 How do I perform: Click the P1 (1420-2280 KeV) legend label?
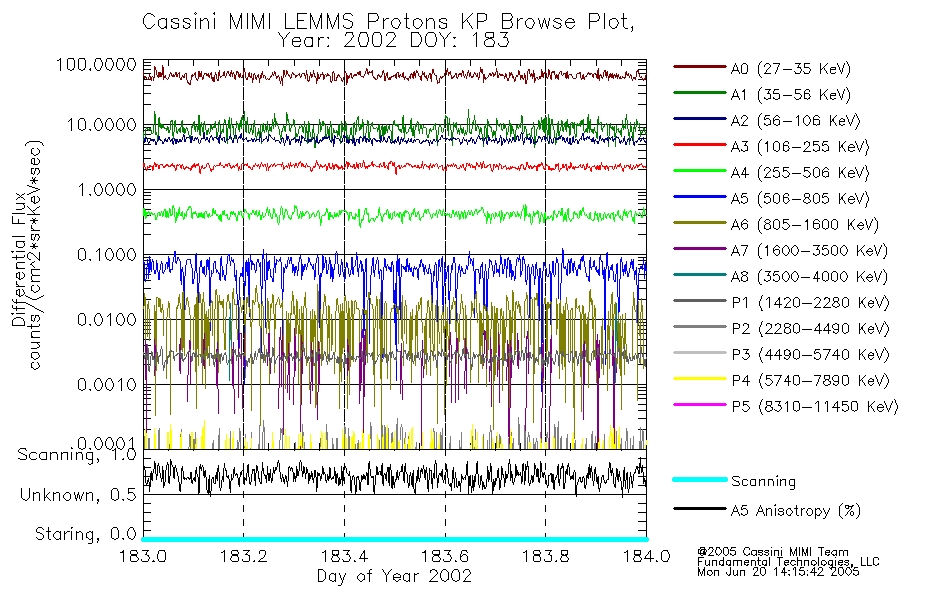810,302
